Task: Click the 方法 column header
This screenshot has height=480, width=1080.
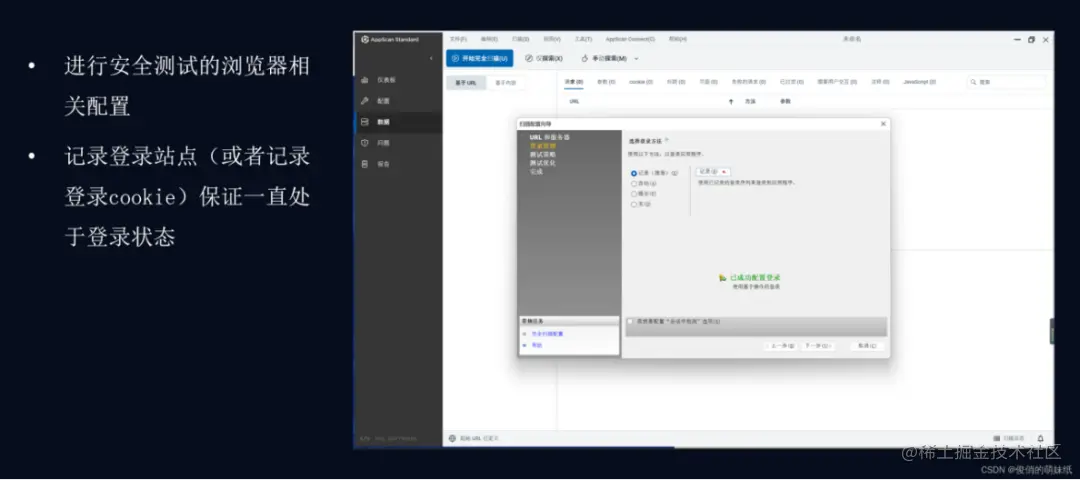Action: point(750,101)
